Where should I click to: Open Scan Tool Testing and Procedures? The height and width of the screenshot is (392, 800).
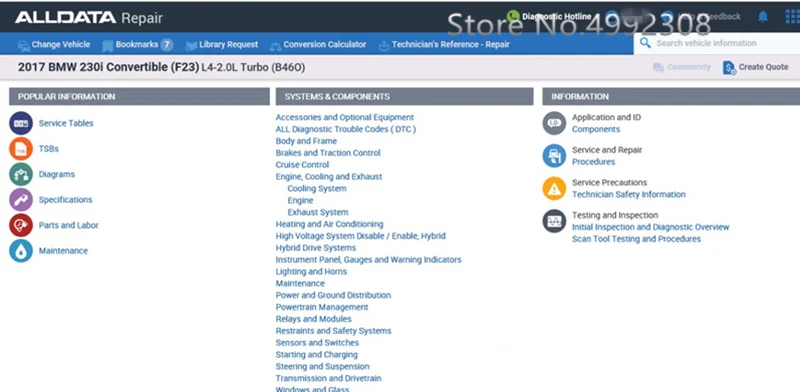636,239
